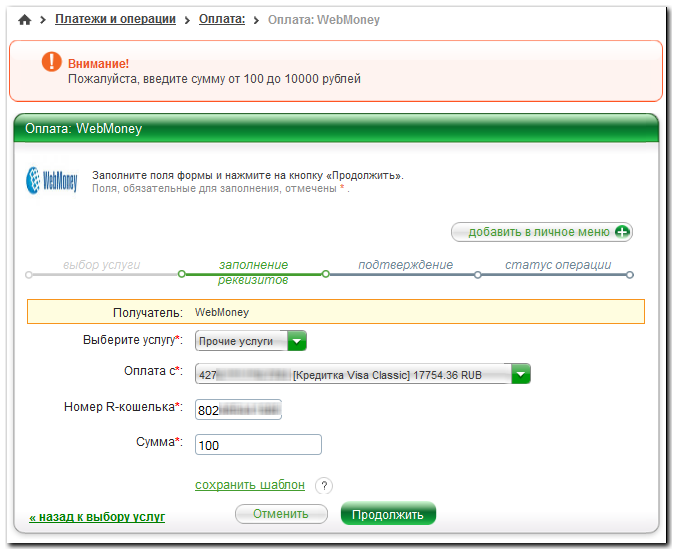Image resolution: width=673 pixels, height=550 pixels.
Task: Click Отменить button
Action: [281, 514]
